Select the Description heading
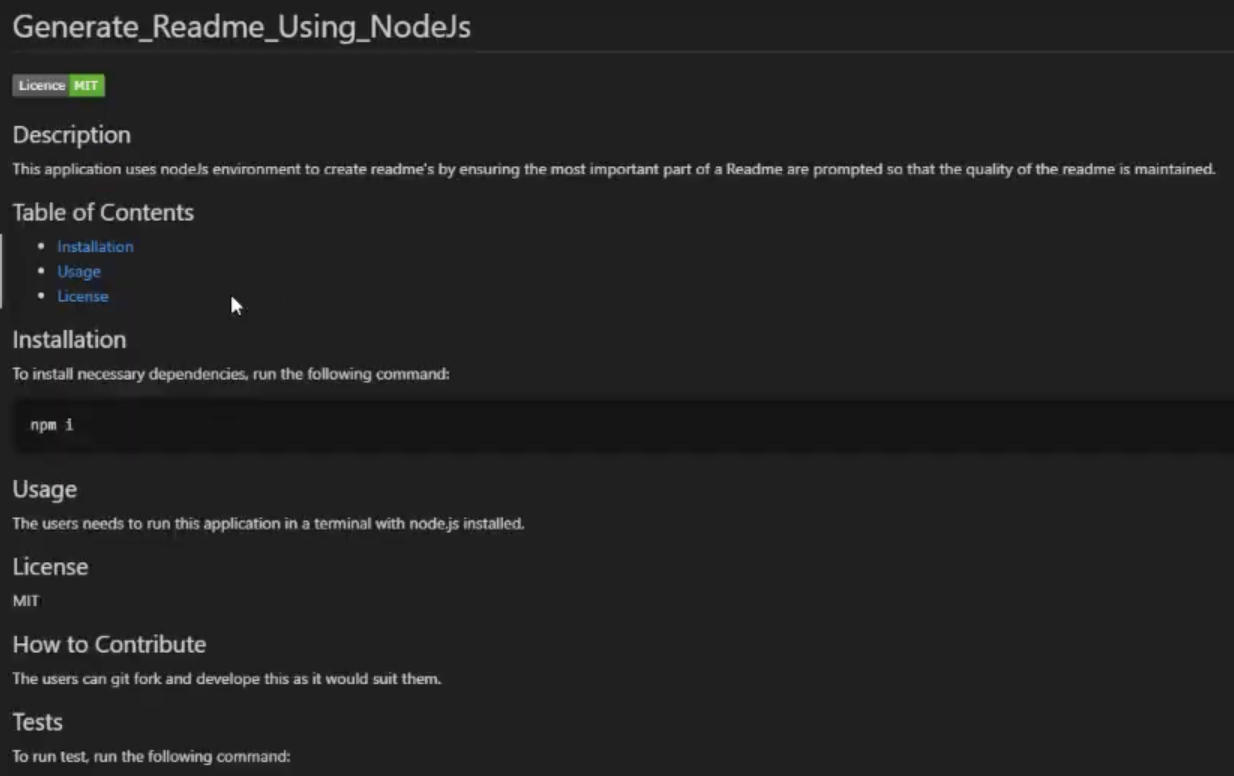The image size is (1234, 776). pos(72,135)
